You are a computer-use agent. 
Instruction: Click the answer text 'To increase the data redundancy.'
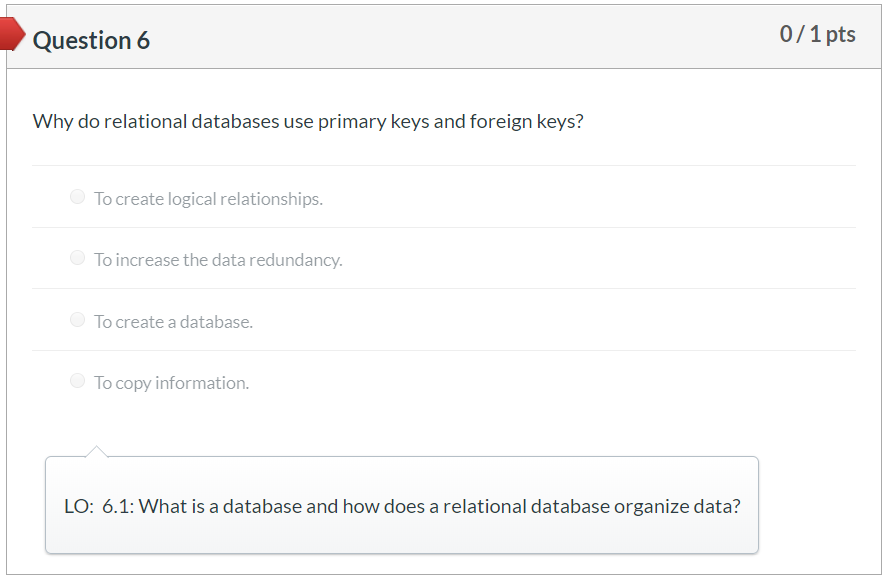[x=217, y=260]
